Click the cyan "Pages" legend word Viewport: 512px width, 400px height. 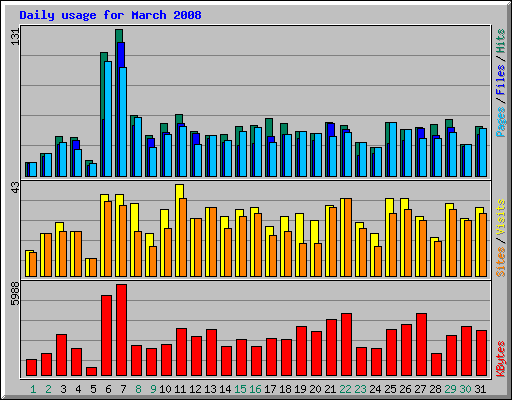tap(500, 122)
